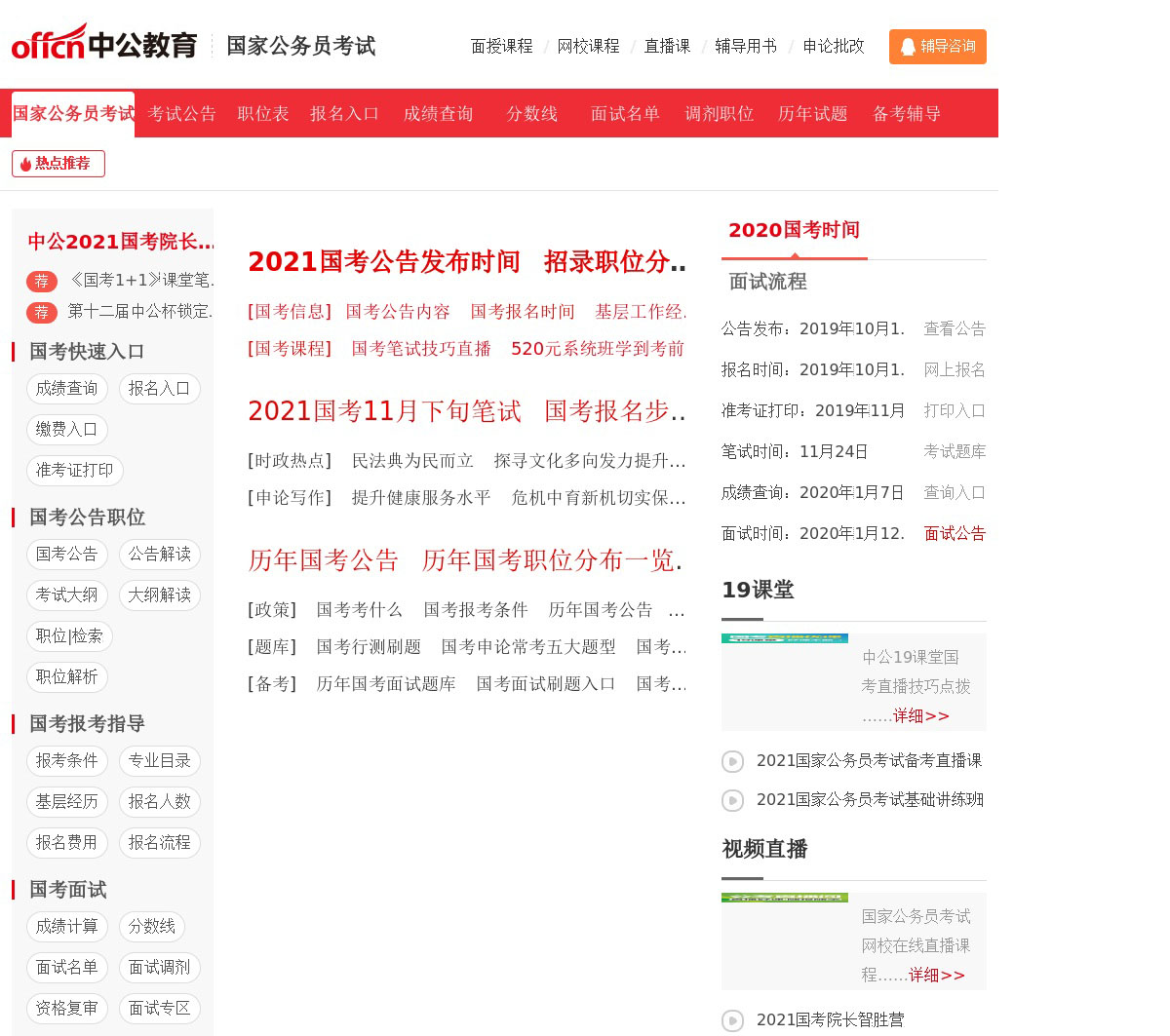Click play icon beside 2021国考院长智胜营
Image resolution: width=1170 pixels, height=1036 pixels.
coord(732,1020)
